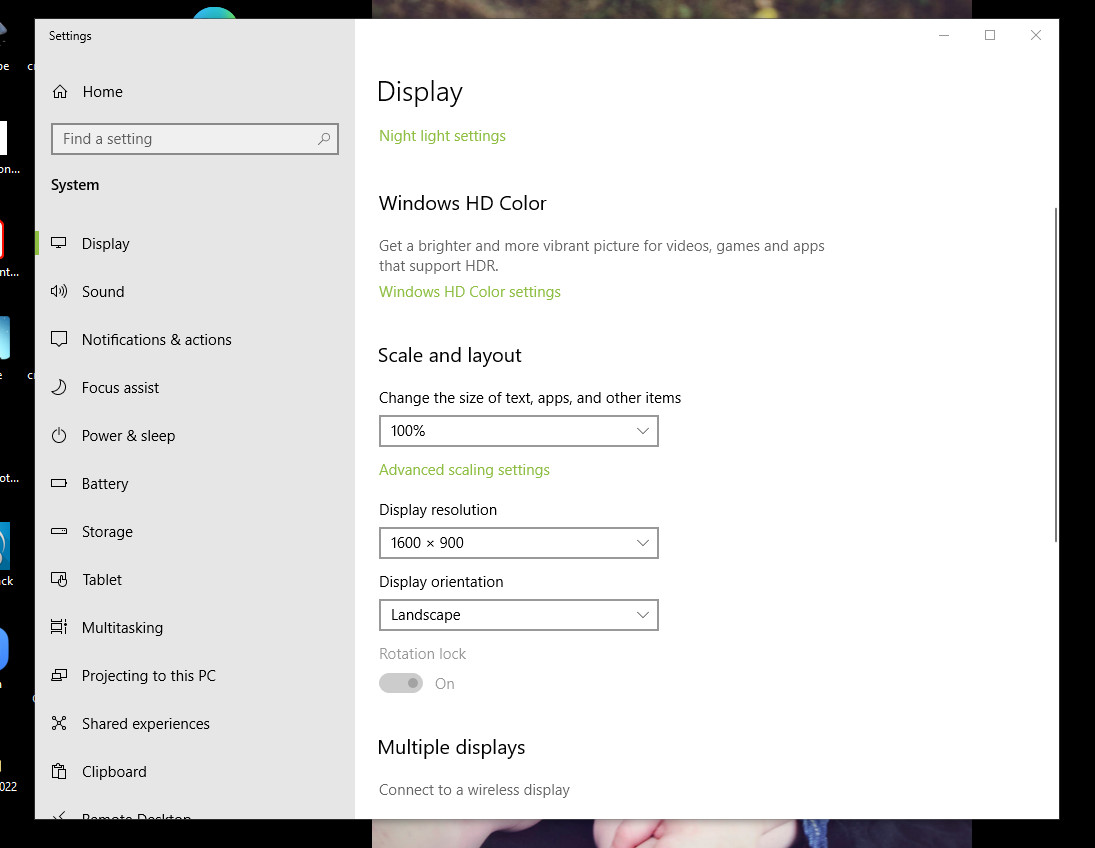
Task: Go to the Tablet settings page
Action: (x=102, y=580)
